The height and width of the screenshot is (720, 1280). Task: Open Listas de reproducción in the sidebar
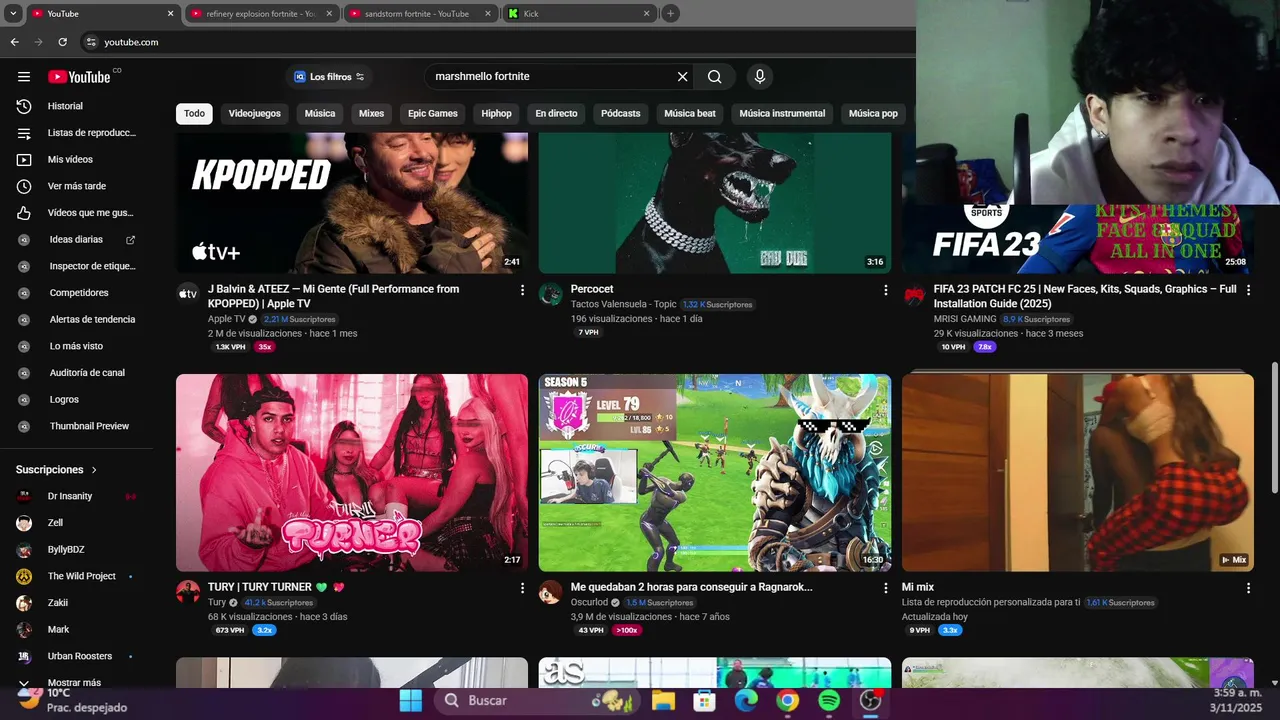pos(77,133)
